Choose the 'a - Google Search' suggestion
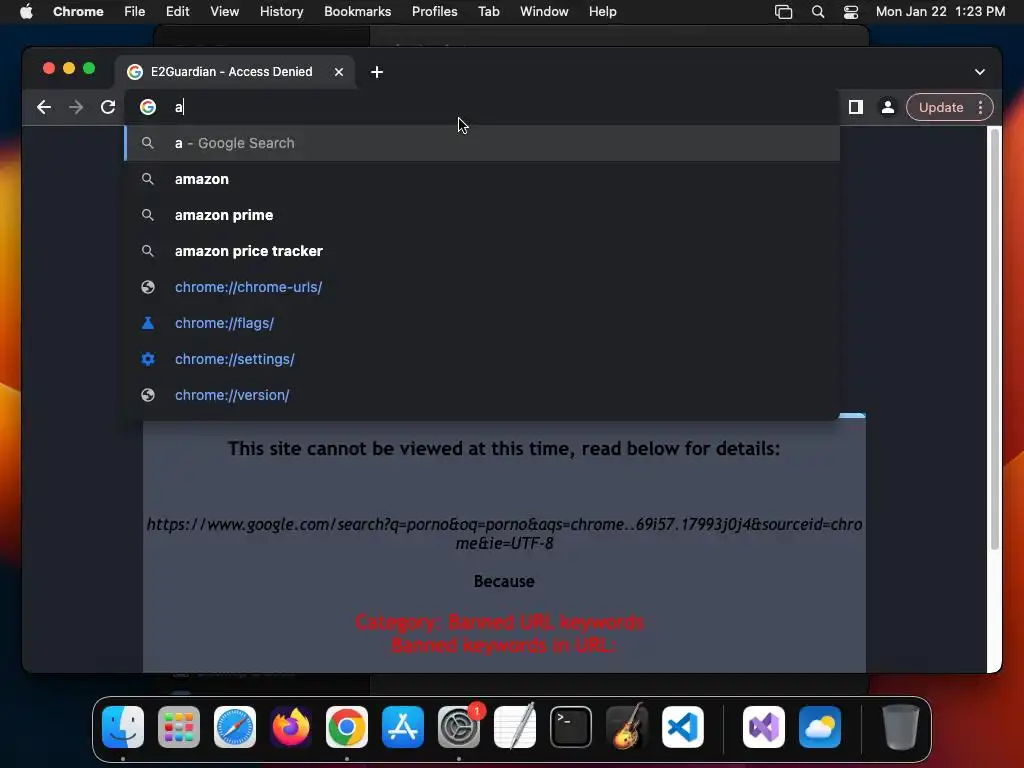The image size is (1024, 768). pos(482,143)
